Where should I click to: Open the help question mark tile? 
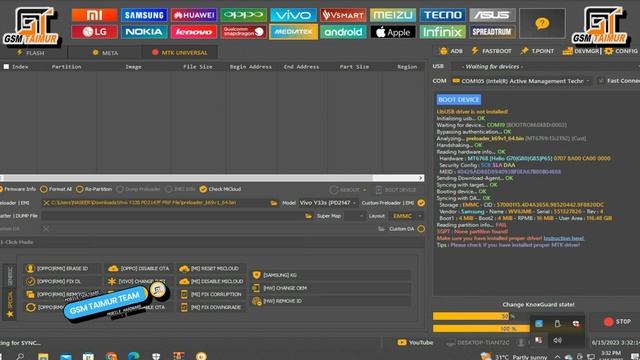coord(542,24)
